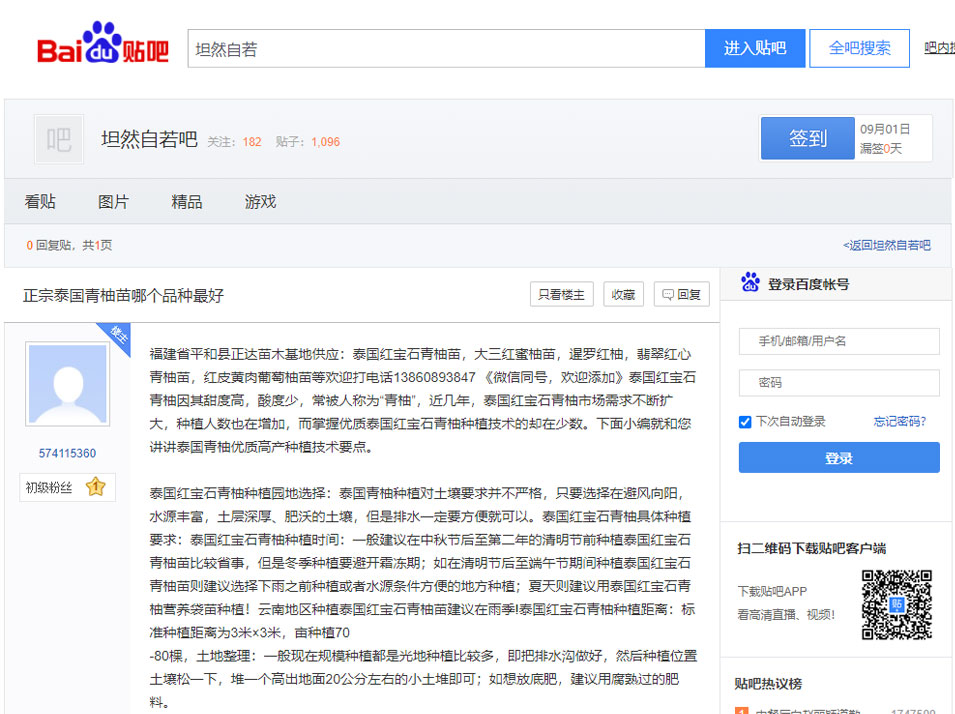This screenshot has width=955, height=714.
Task: Click the post title 正宗泰国青柚苗哪个品种最好
Action: 124,295
